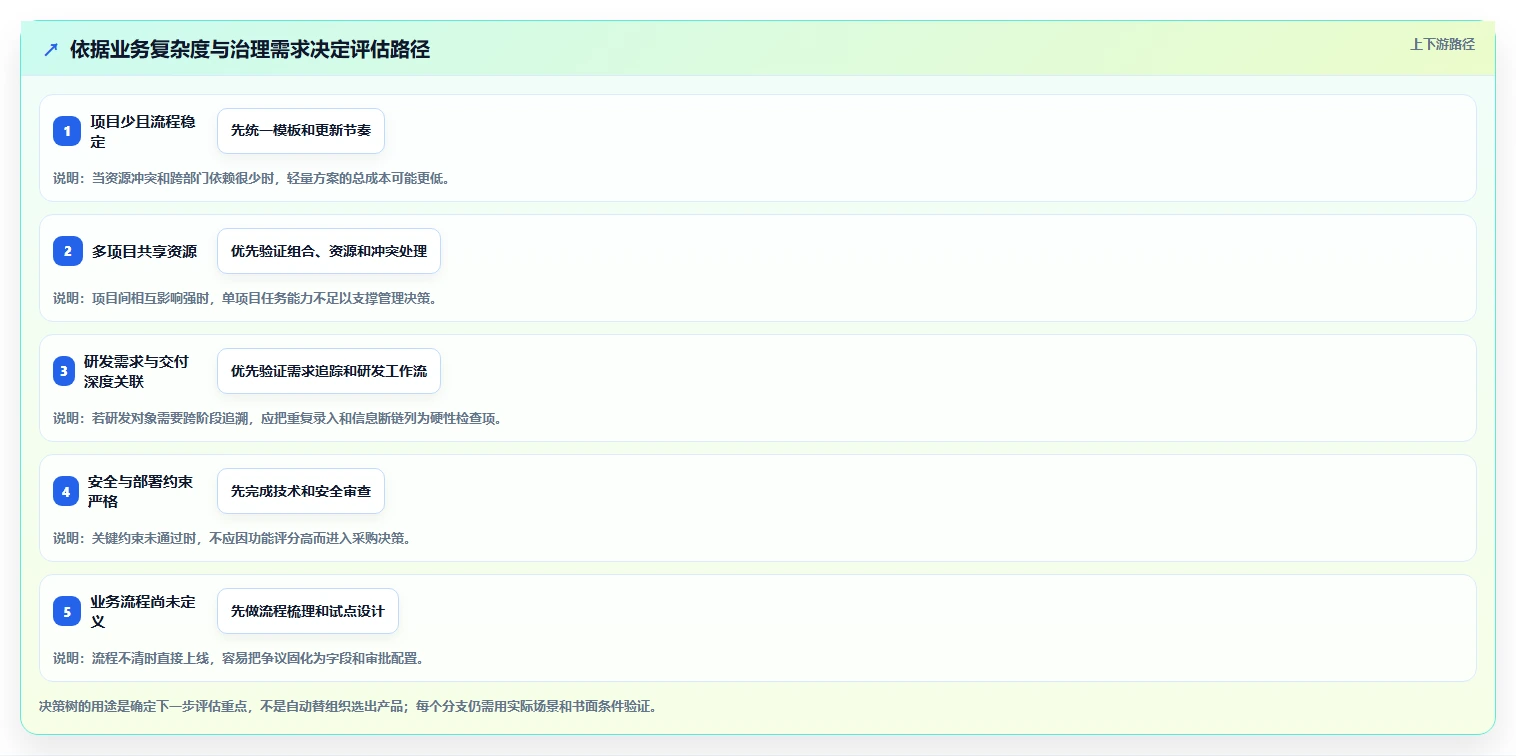Viewport: 1516px width, 756px height.
Task: Select the condition text 研发需求与交付深度关联
Action: click(137, 371)
